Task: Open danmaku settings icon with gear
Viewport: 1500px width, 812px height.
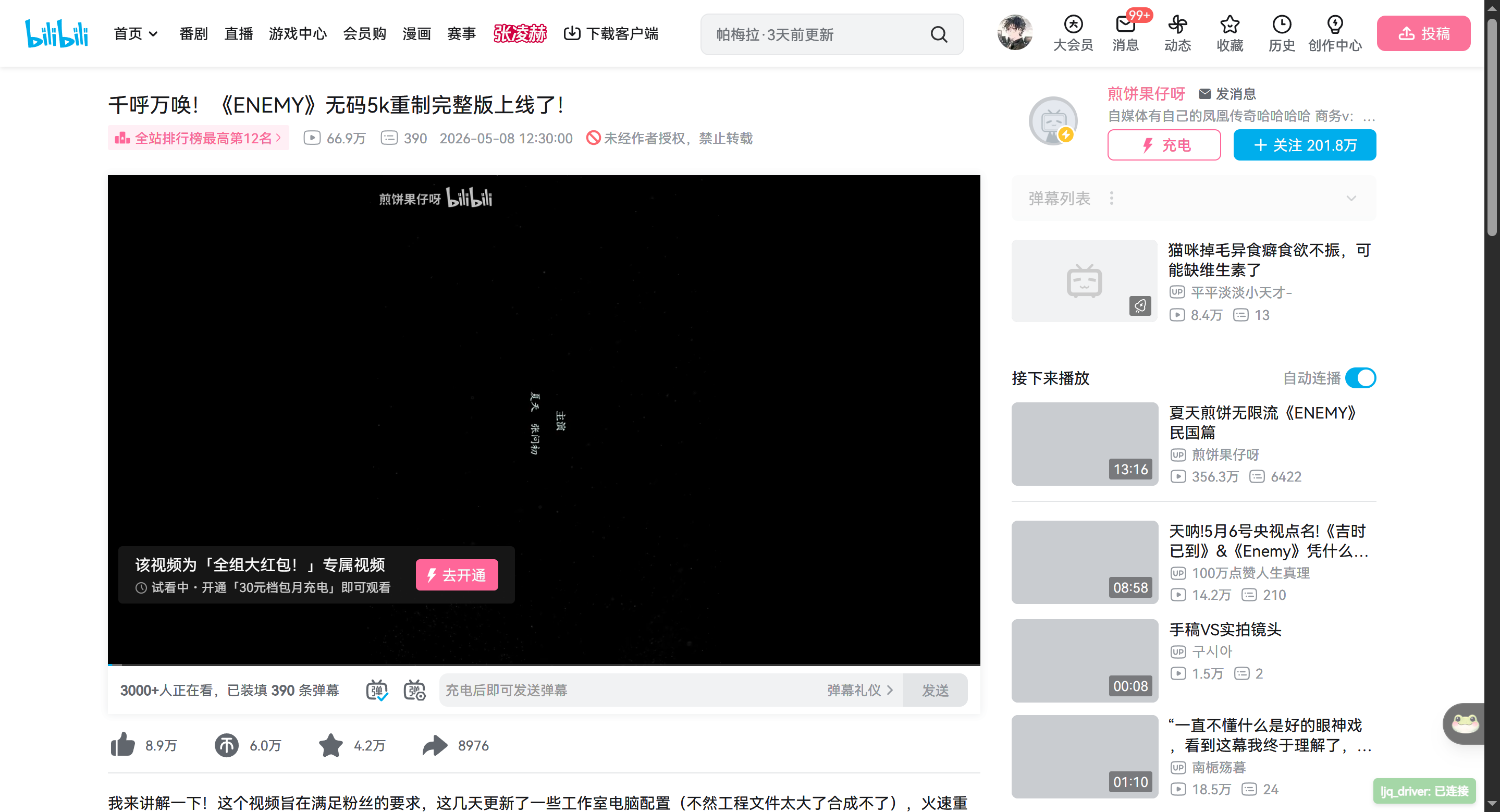Action: pos(414,690)
